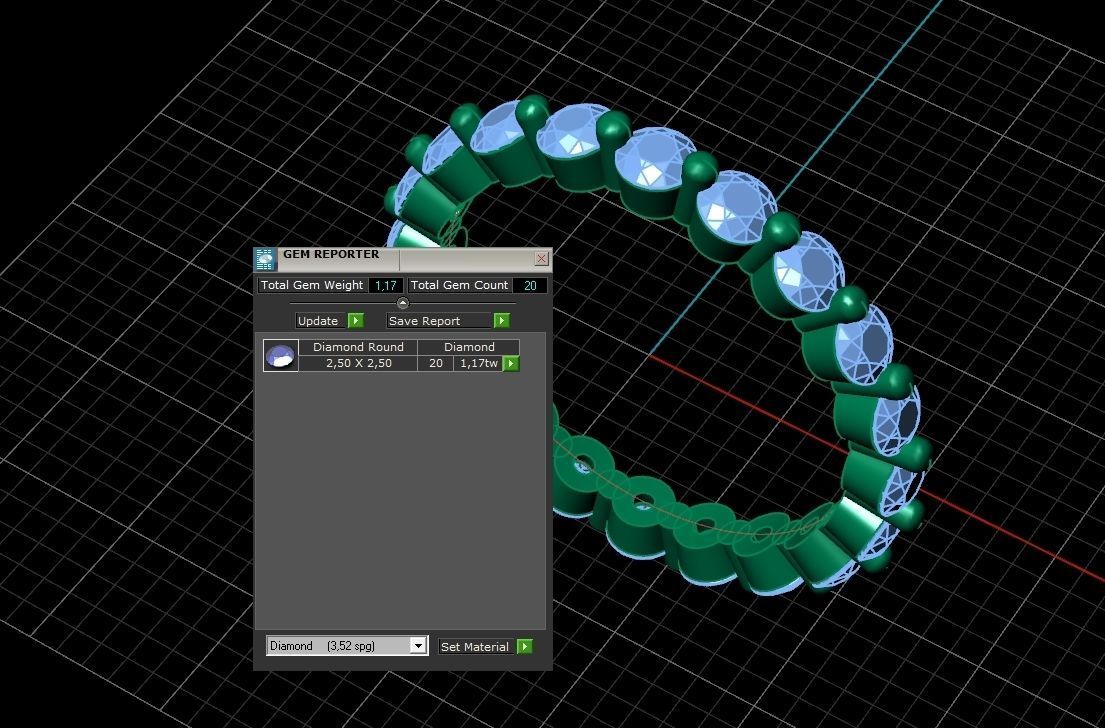This screenshot has width=1105, height=728.
Task: Click the green arrow next to Set Material
Action: tap(525, 646)
